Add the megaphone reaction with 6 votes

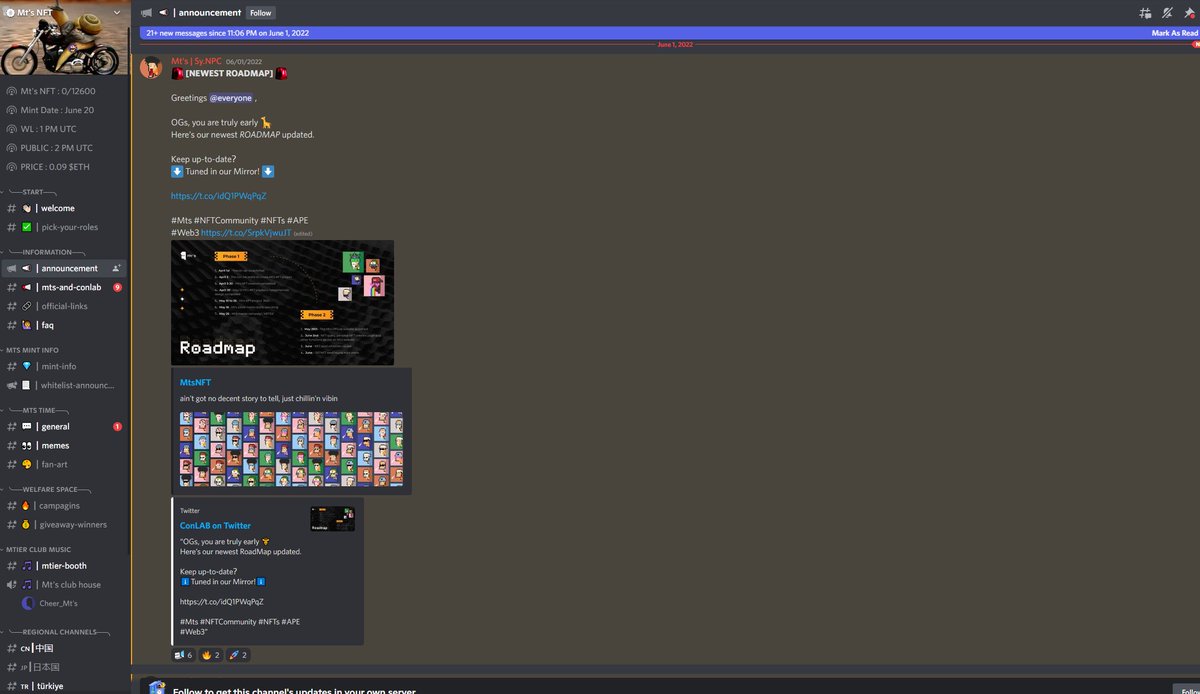click(183, 655)
